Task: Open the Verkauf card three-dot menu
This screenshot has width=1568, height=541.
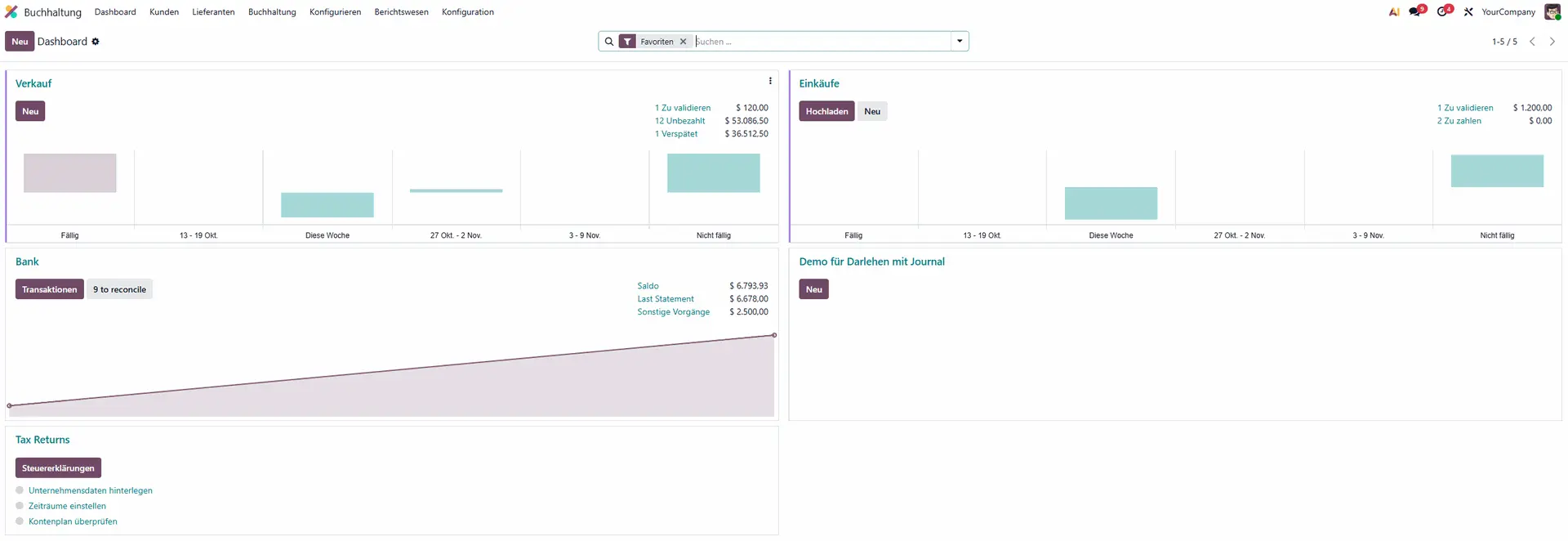Action: click(770, 81)
